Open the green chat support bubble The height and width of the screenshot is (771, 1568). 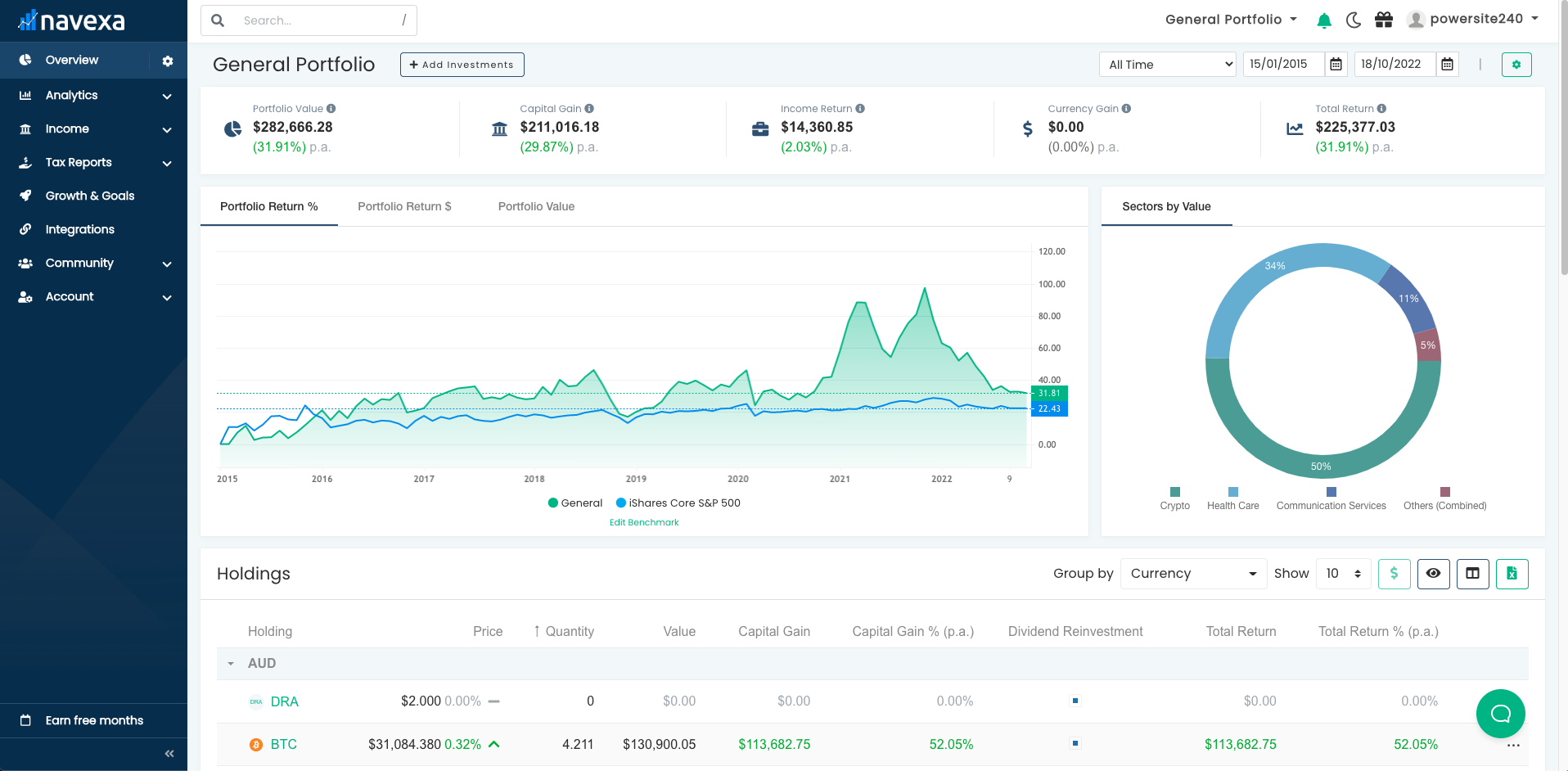click(x=1500, y=714)
